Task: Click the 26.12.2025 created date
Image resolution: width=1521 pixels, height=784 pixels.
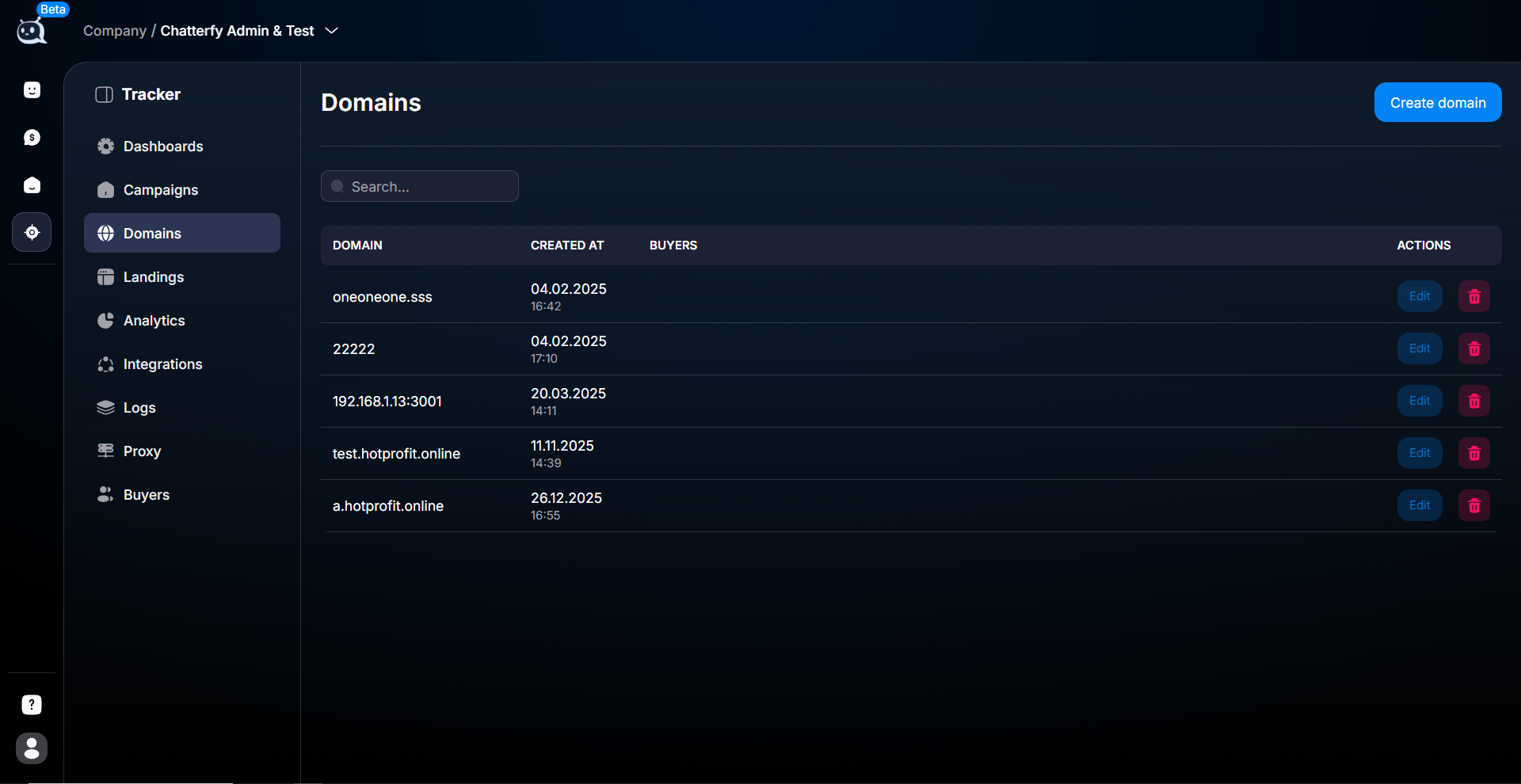Action: pyautogui.click(x=566, y=498)
